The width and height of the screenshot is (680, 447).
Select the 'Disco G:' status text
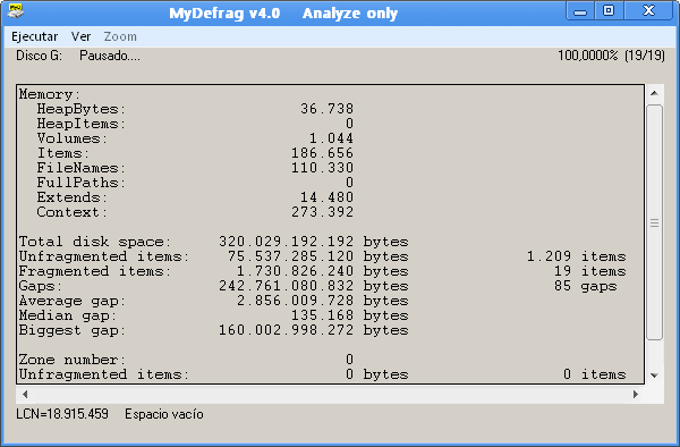(39, 56)
